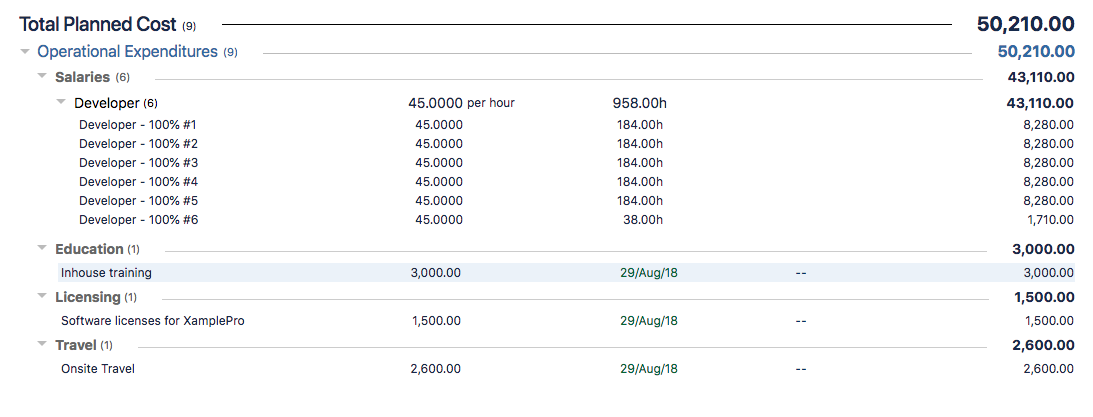Click the Total Planned Cost heading

coord(98,24)
